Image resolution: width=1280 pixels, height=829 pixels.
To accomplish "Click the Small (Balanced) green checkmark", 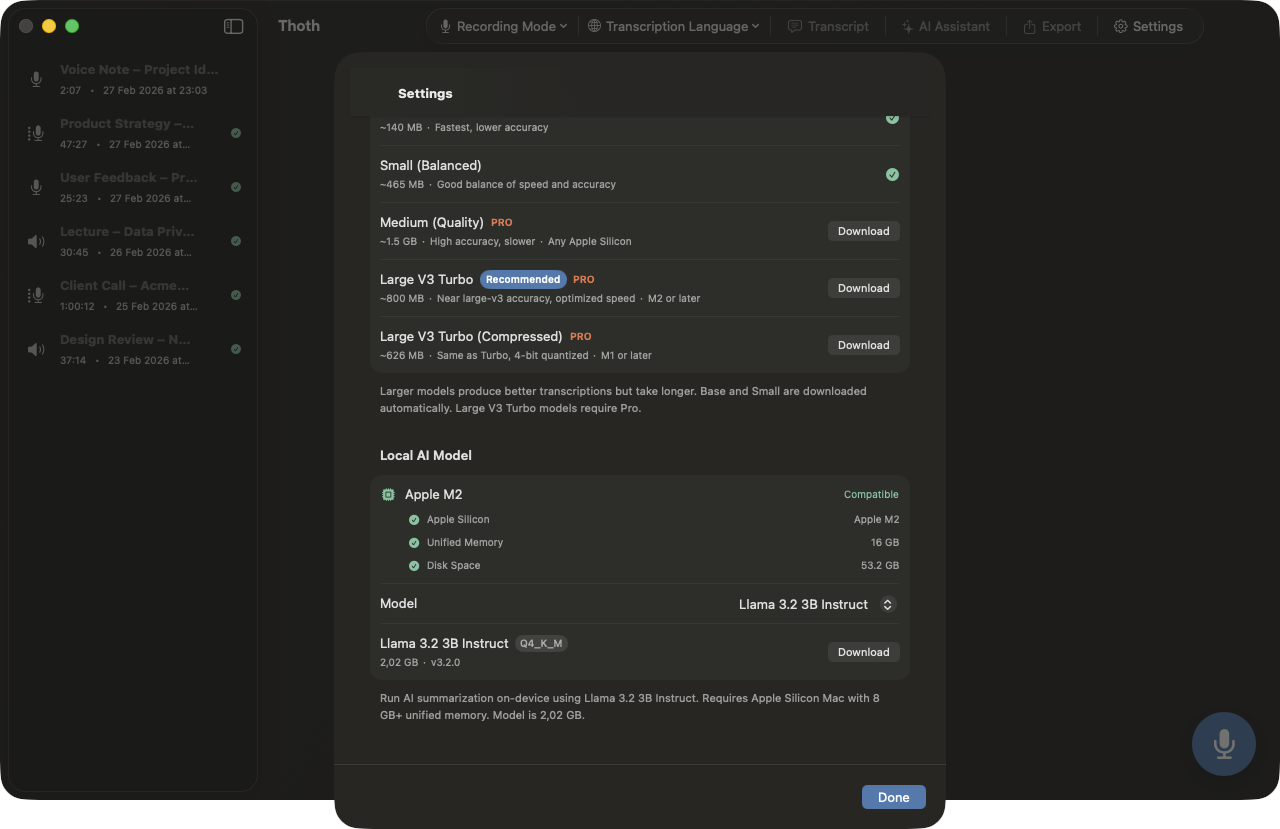I will click(x=892, y=174).
